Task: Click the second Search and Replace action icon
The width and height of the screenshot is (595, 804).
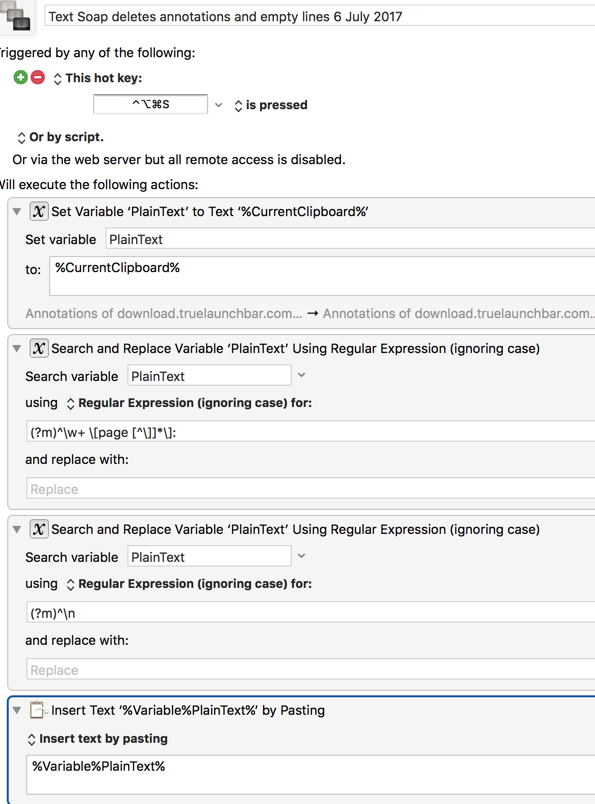Action: 38,529
